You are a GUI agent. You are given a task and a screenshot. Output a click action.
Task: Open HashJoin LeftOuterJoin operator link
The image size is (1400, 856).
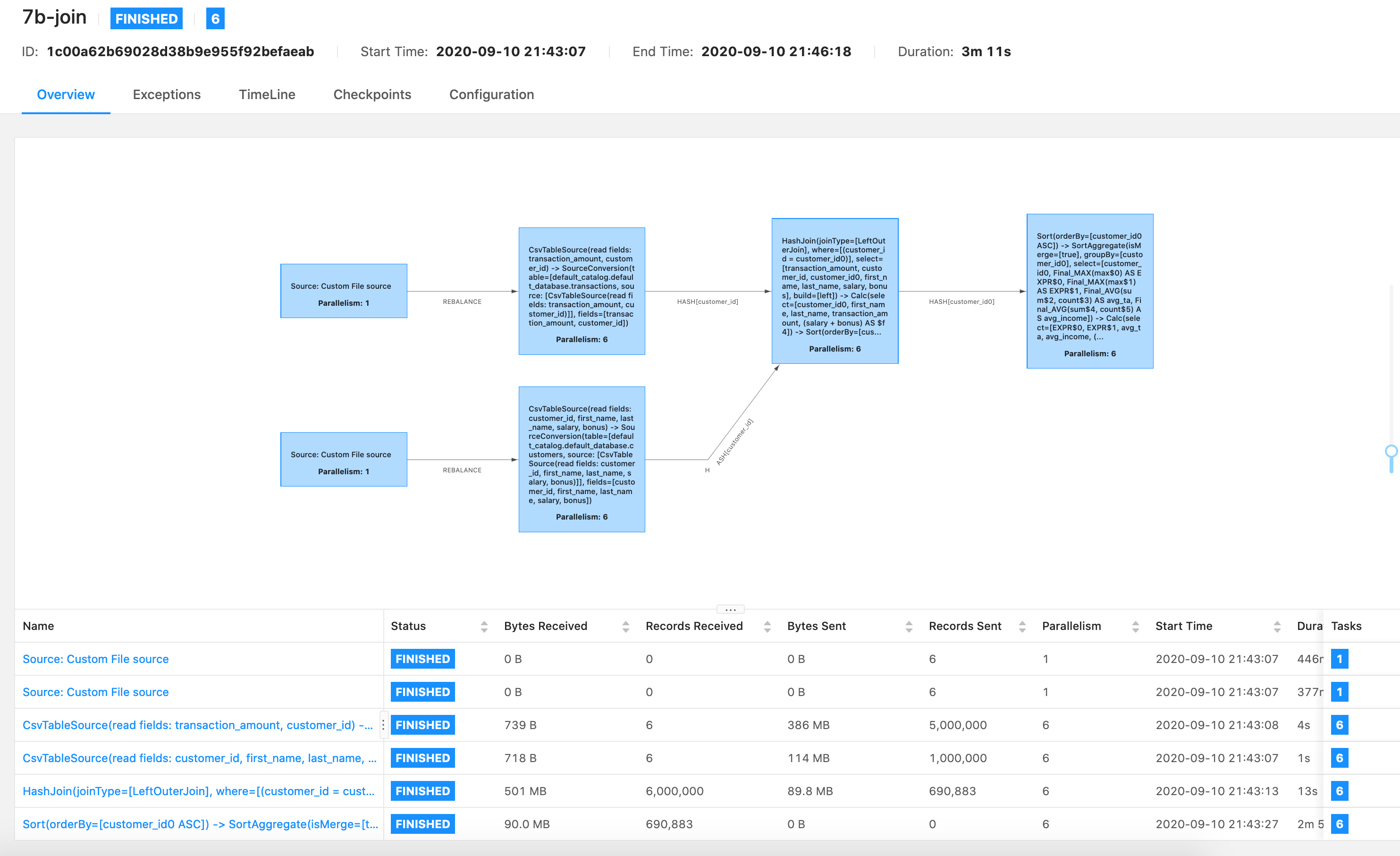coord(198,791)
